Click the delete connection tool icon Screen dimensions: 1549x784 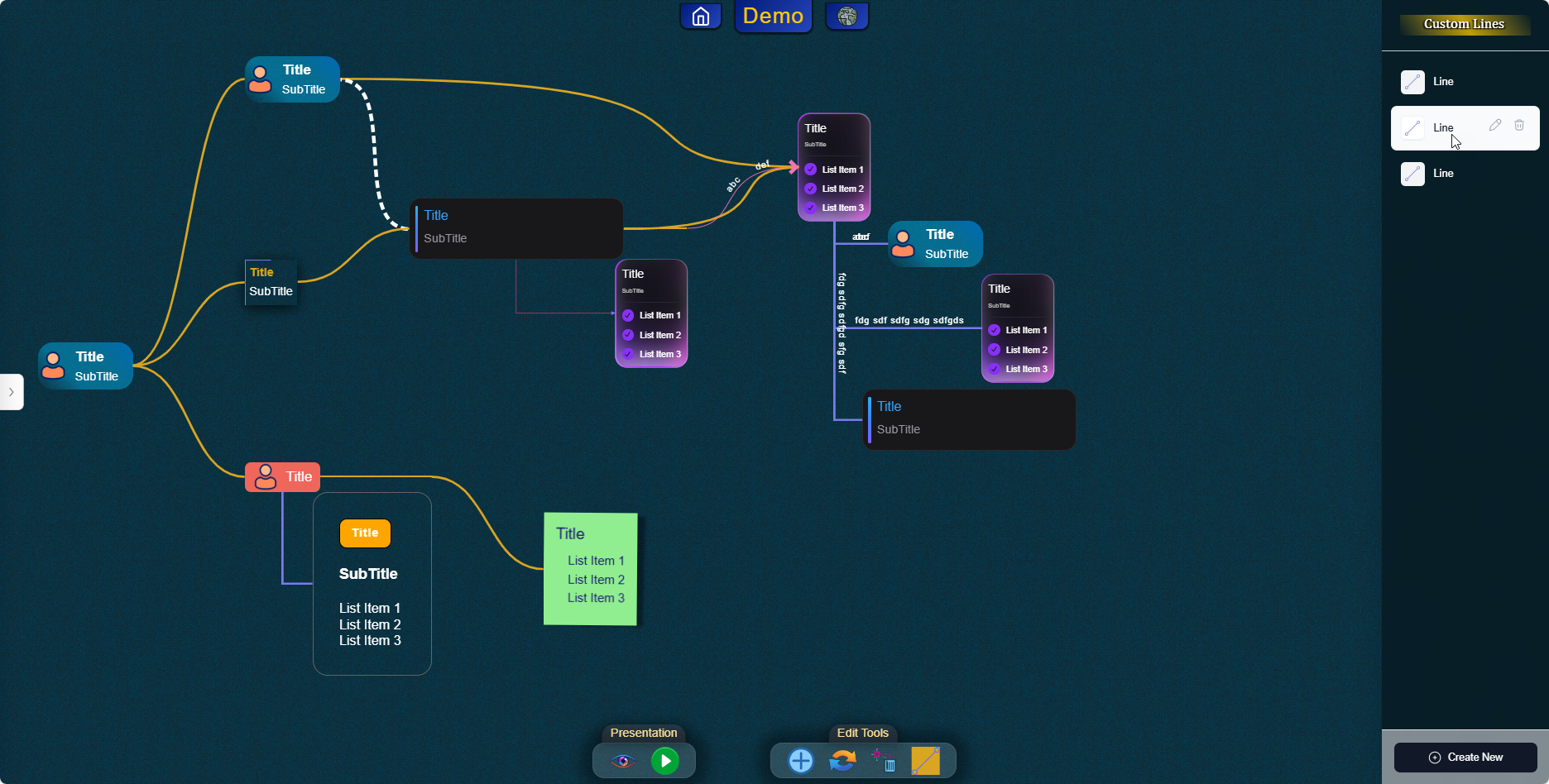click(883, 761)
